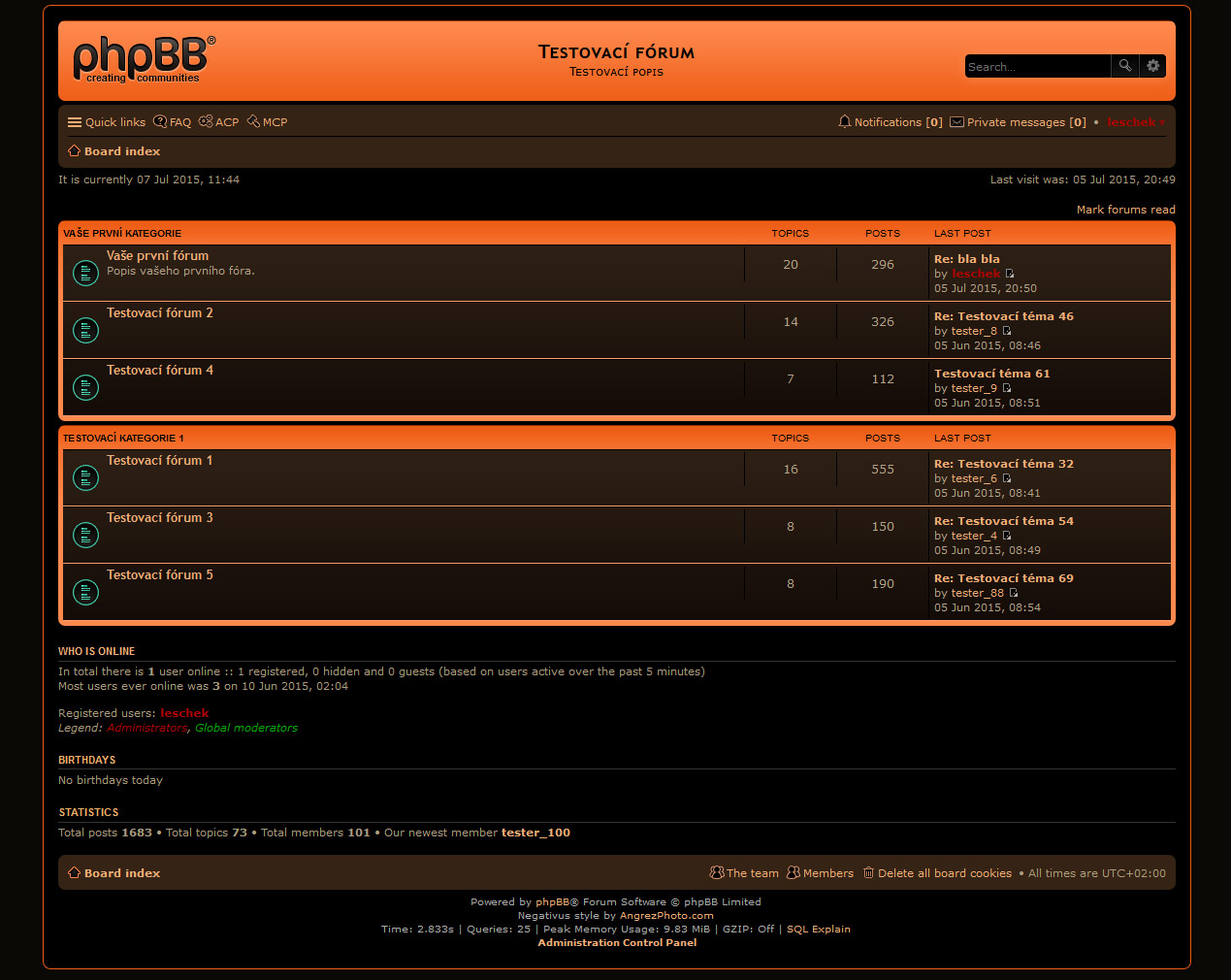1231x980 pixels.
Task: Click SQL Explain link
Action: pos(818,930)
